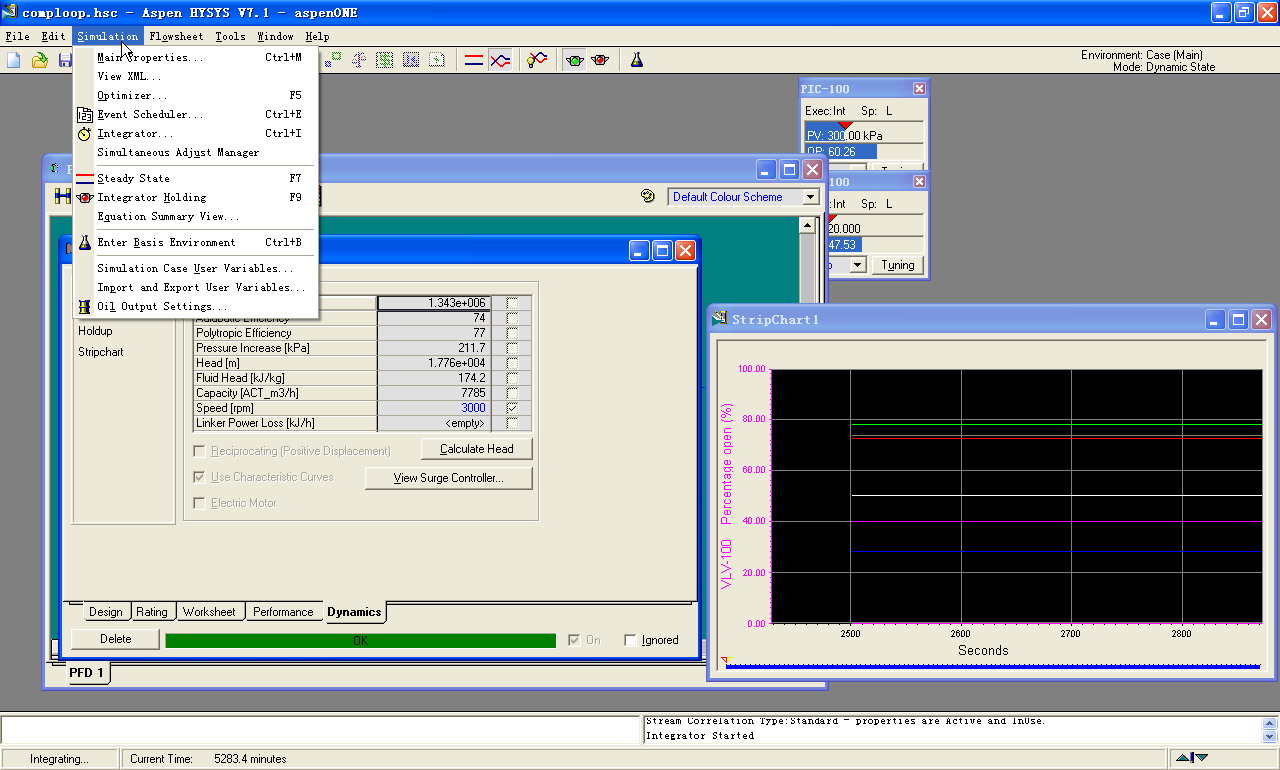Image resolution: width=1280 pixels, height=770 pixels.
Task: Open the dropdown beside the Tuning button
Action: pyautogui.click(x=857, y=265)
